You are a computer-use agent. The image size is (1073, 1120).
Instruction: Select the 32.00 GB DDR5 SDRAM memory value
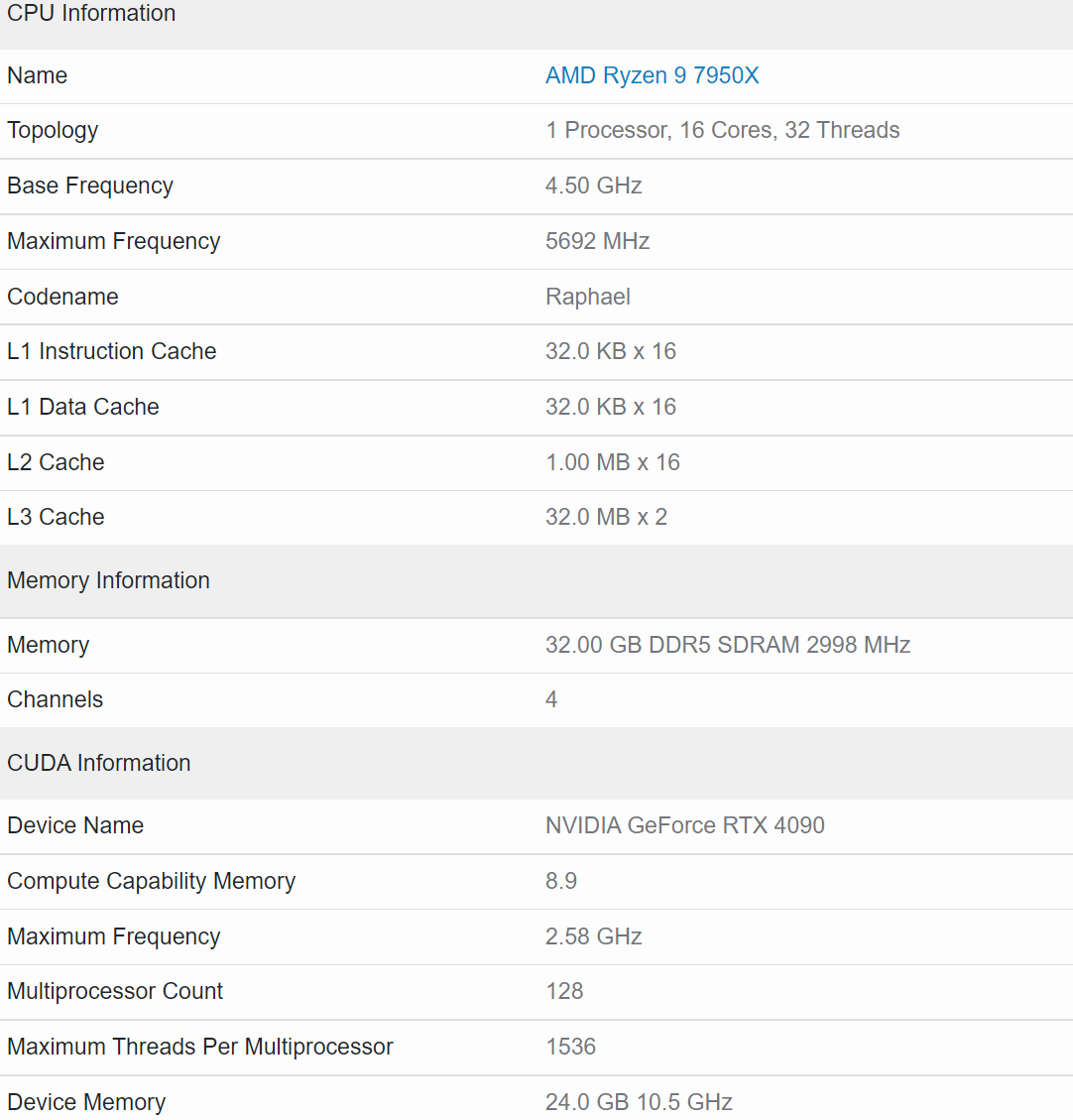[727, 645]
